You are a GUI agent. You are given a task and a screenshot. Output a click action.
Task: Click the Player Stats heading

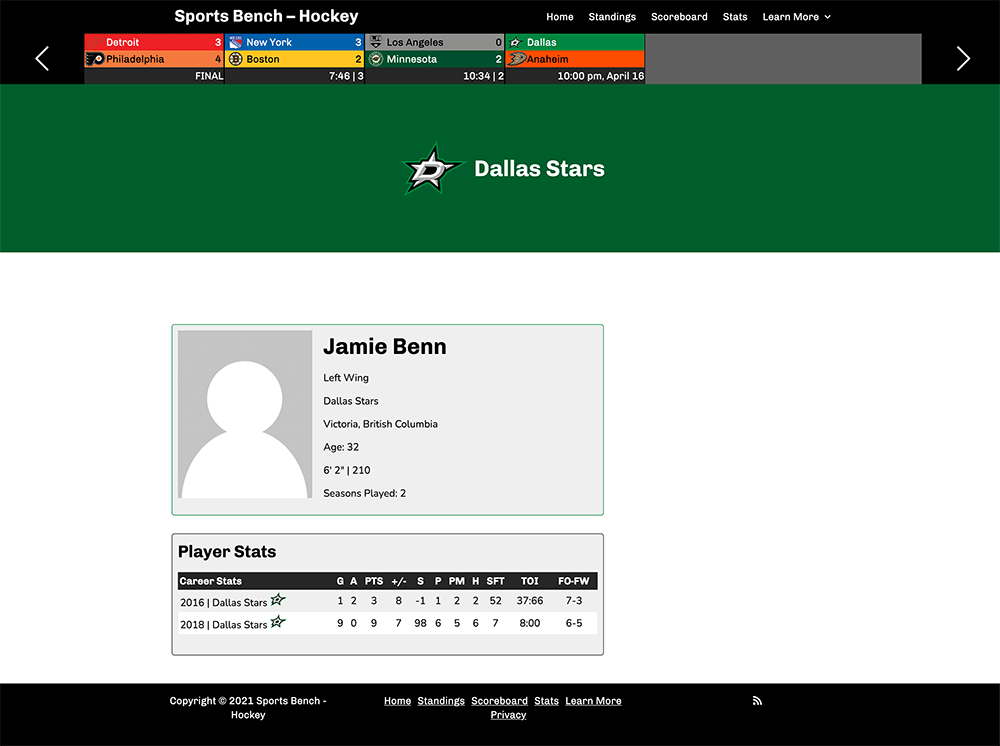[227, 552]
